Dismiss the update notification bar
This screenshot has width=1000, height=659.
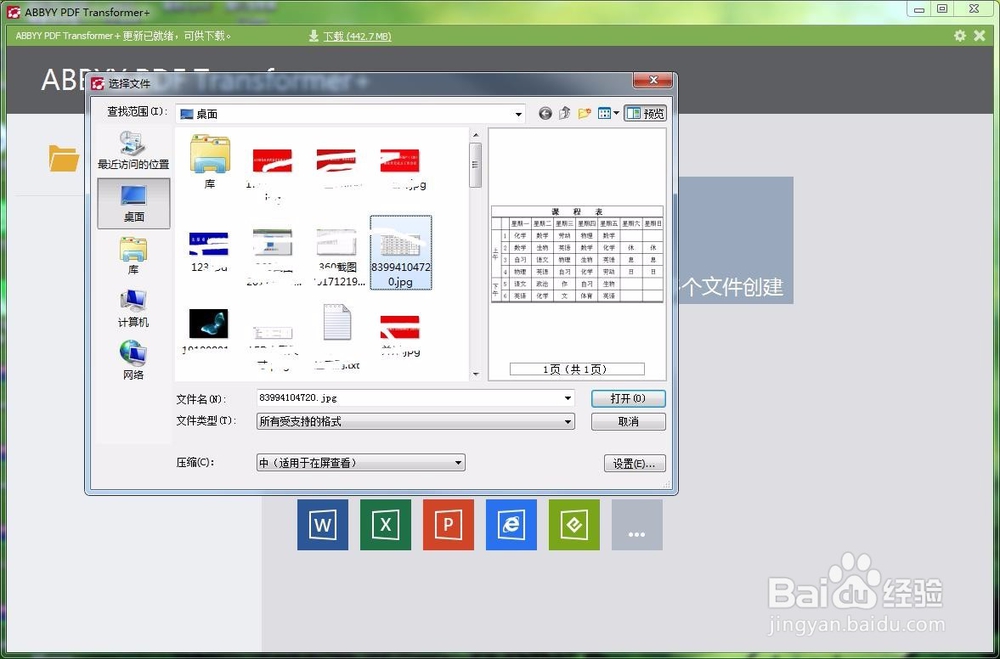pos(980,36)
